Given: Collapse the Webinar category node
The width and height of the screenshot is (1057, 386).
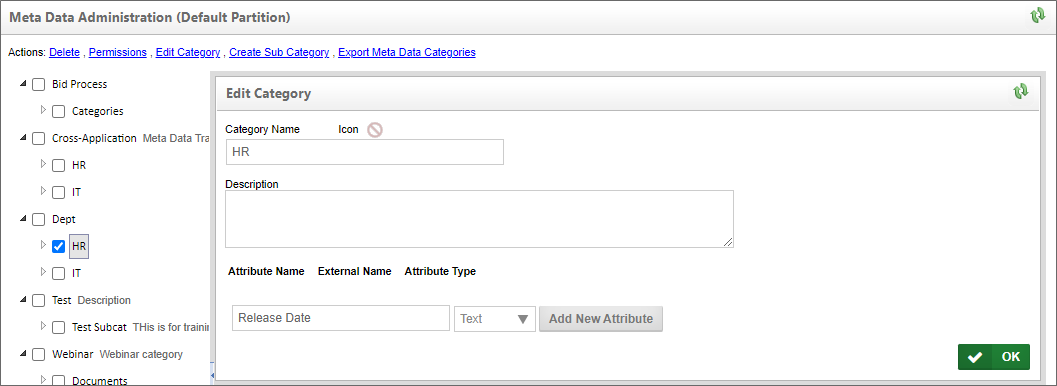Looking at the screenshot, I should 24,353.
